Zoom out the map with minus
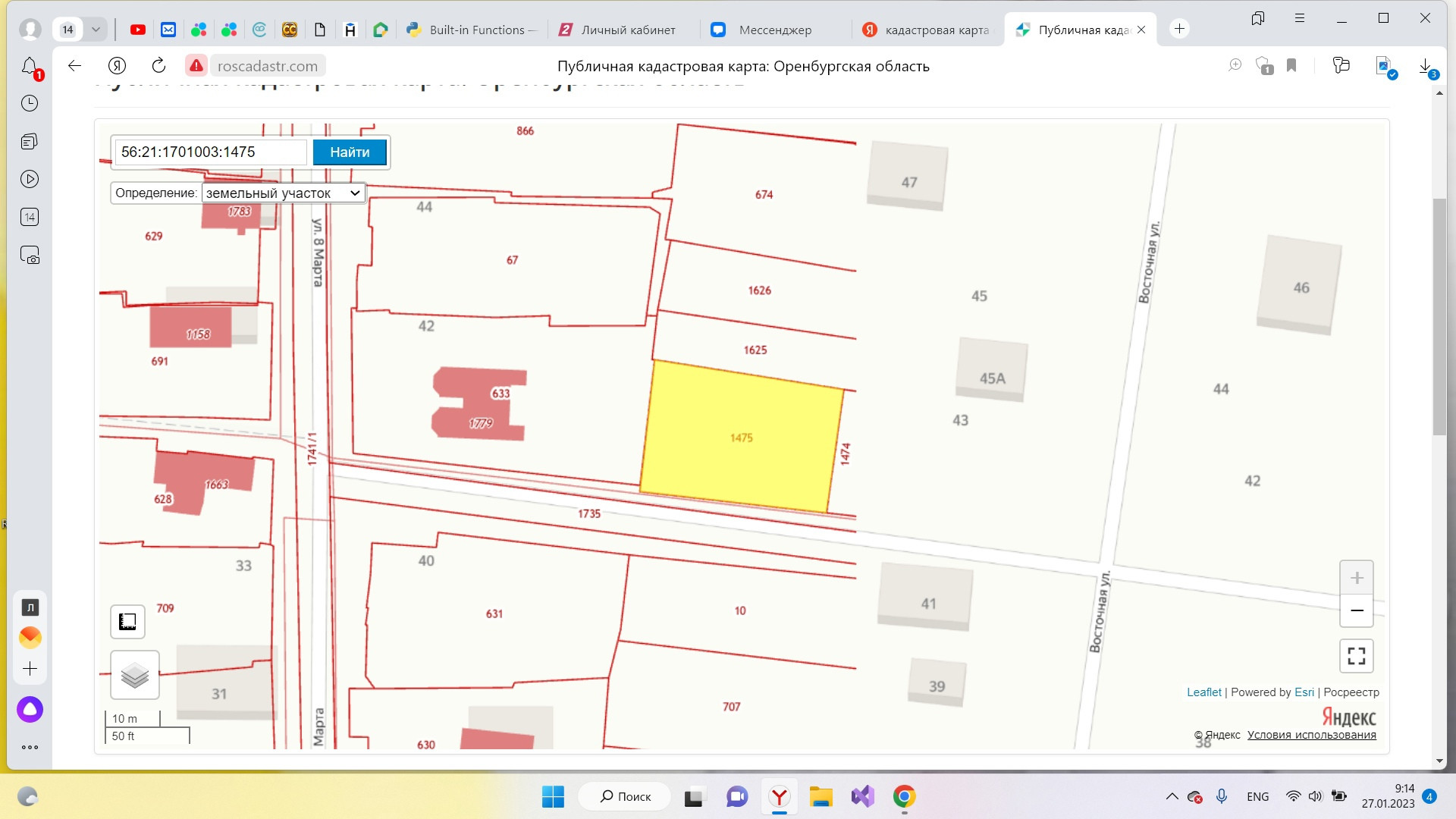Screen dimensions: 1456x819 click(1357, 610)
